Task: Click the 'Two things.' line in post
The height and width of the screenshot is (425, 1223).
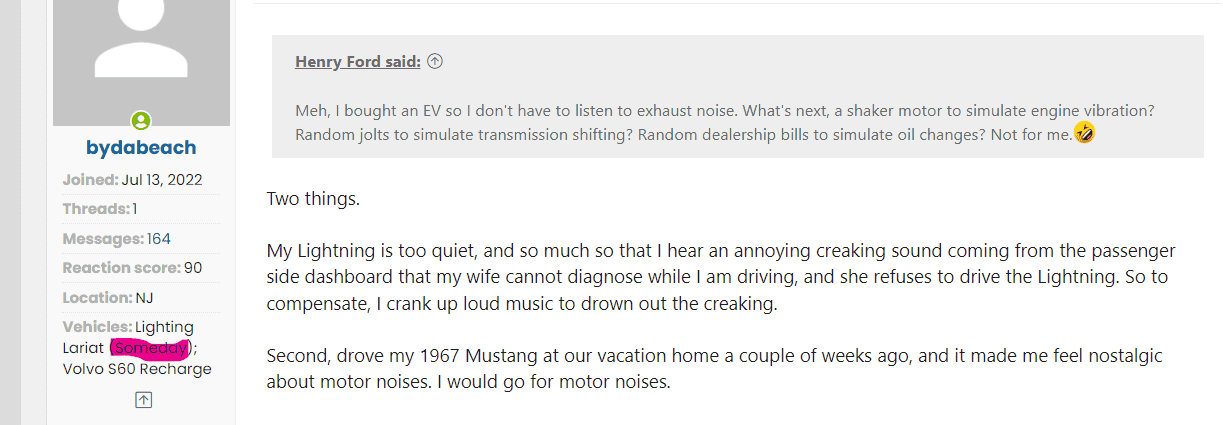Action: pyautogui.click(x=313, y=198)
